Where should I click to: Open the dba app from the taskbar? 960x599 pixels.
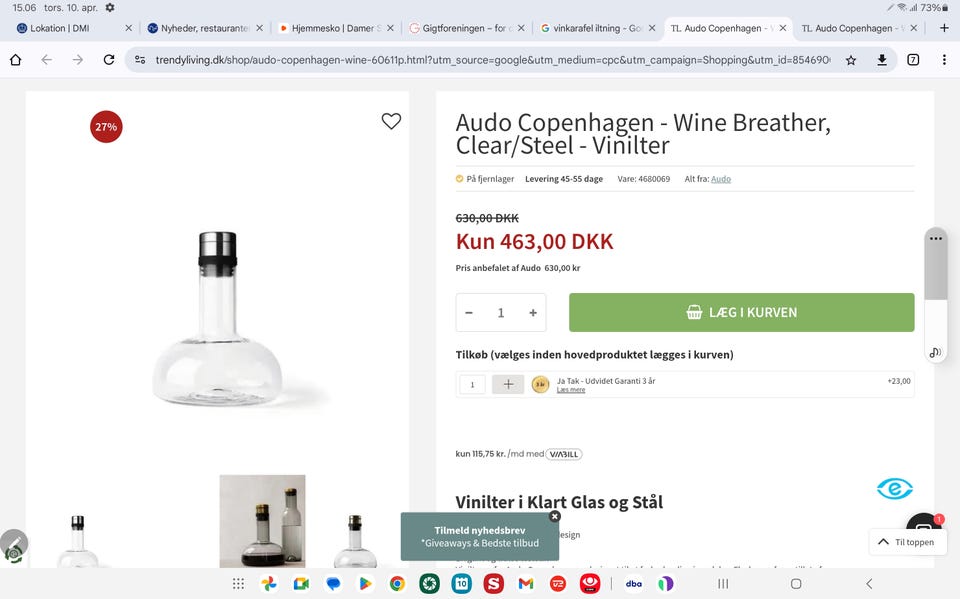(x=633, y=583)
